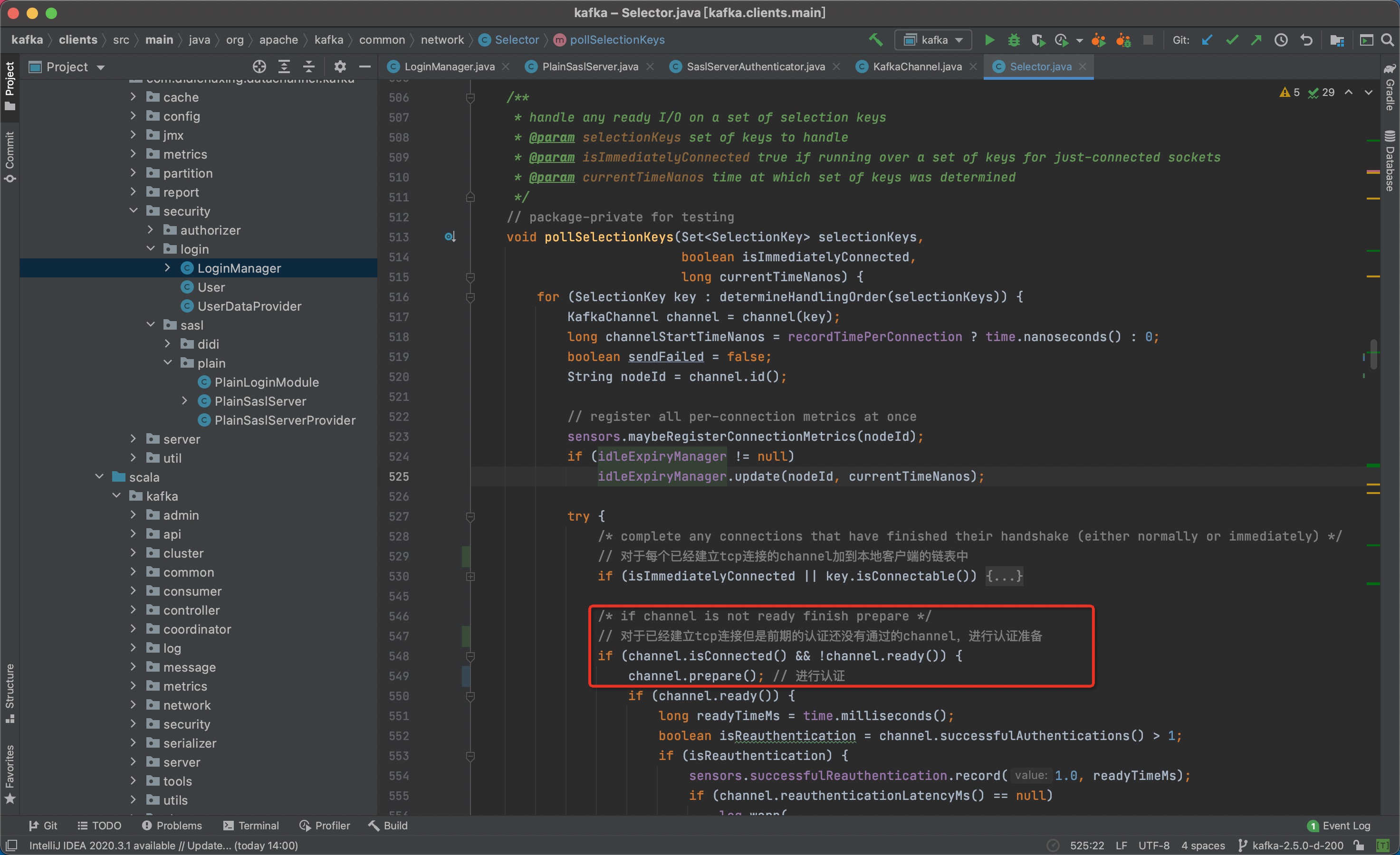Open Git show history clock icon

(1281, 40)
